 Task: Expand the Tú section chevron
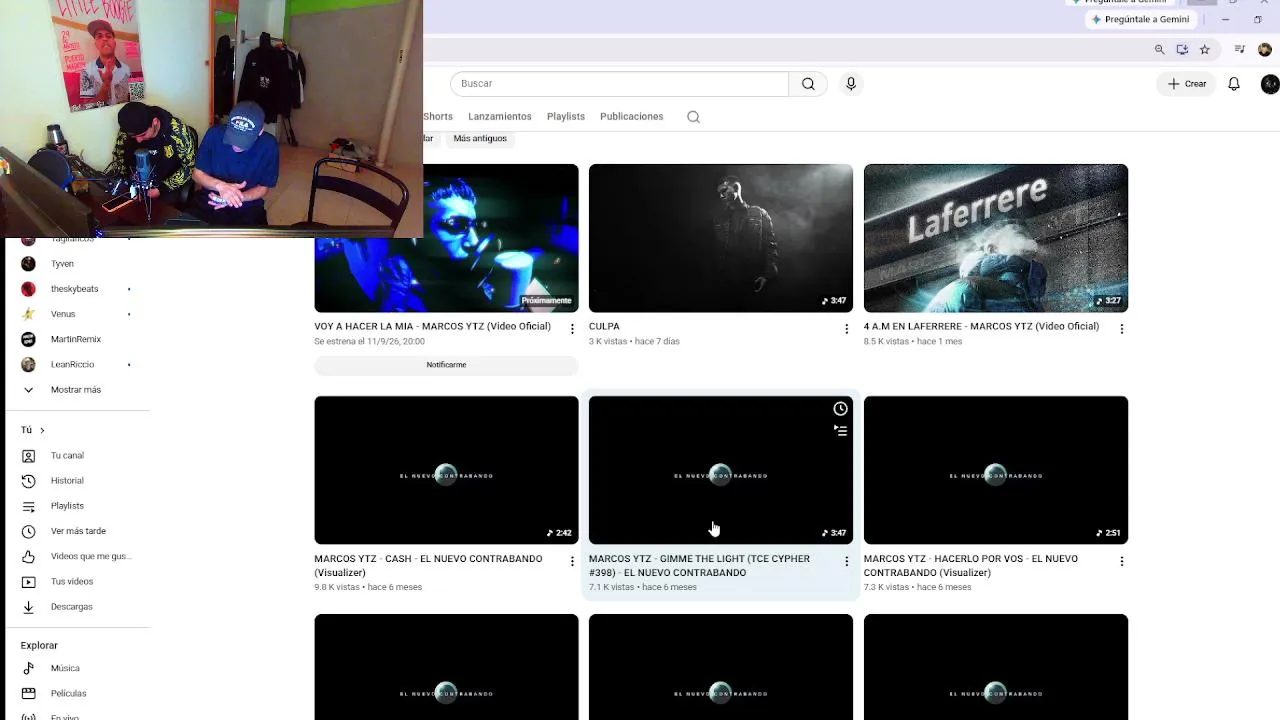tap(41, 430)
